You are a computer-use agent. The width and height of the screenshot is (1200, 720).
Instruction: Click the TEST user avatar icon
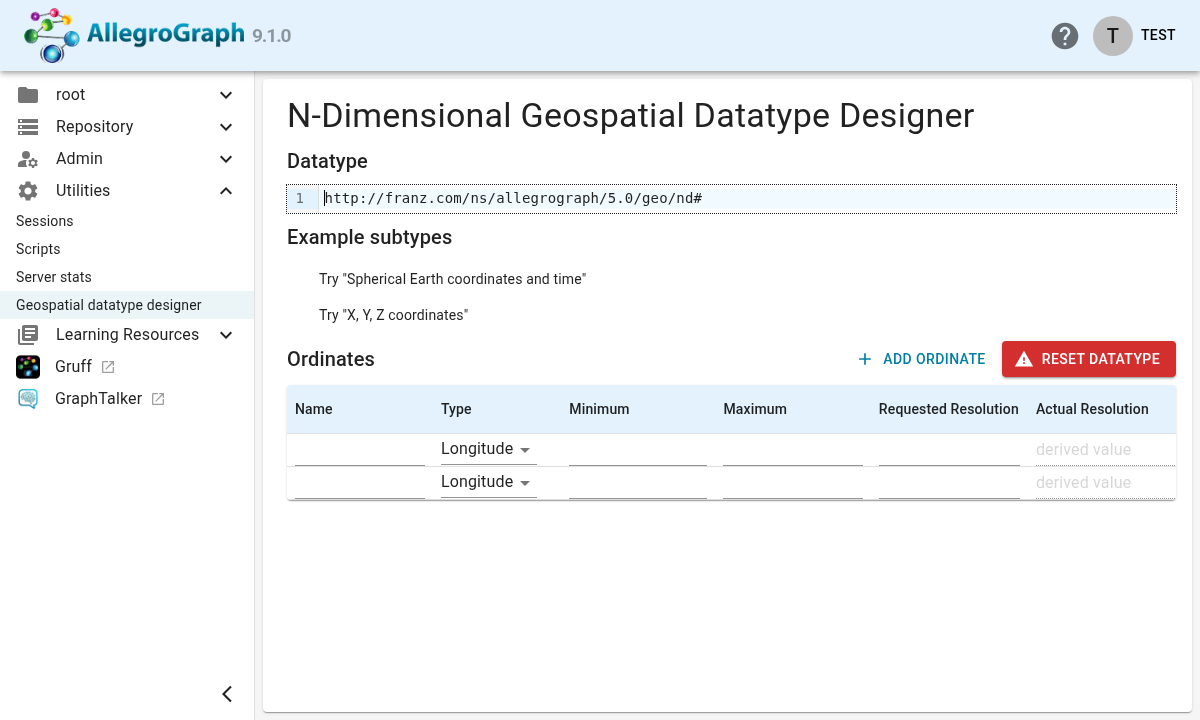click(x=1112, y=35)
